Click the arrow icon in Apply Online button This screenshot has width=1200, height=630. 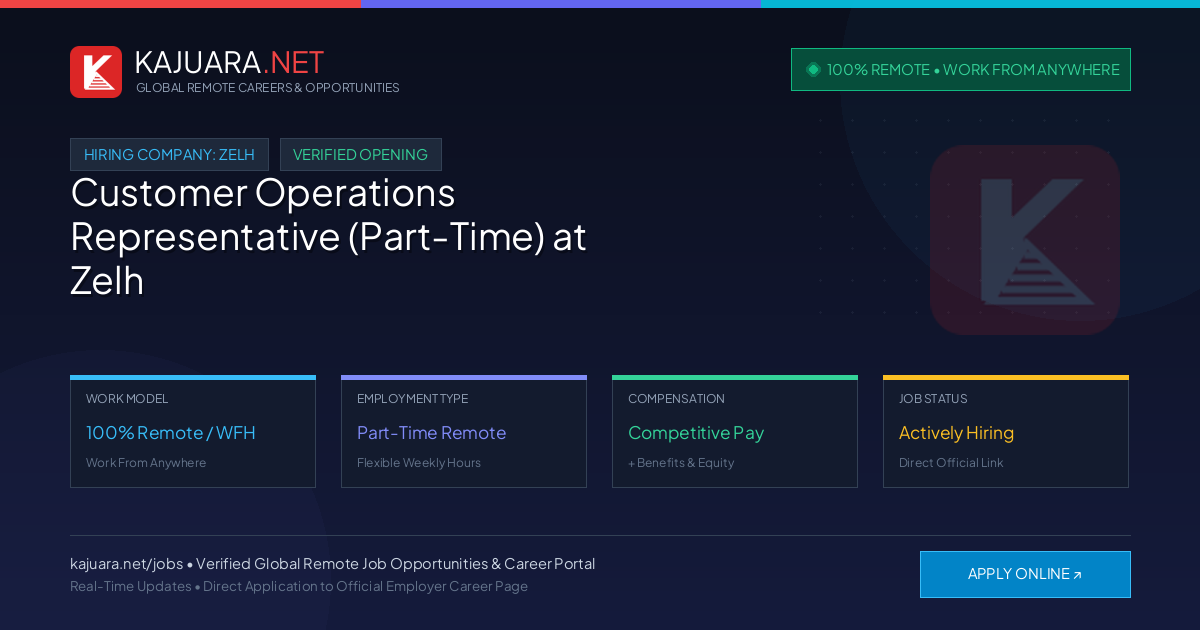pos(1077,575)
